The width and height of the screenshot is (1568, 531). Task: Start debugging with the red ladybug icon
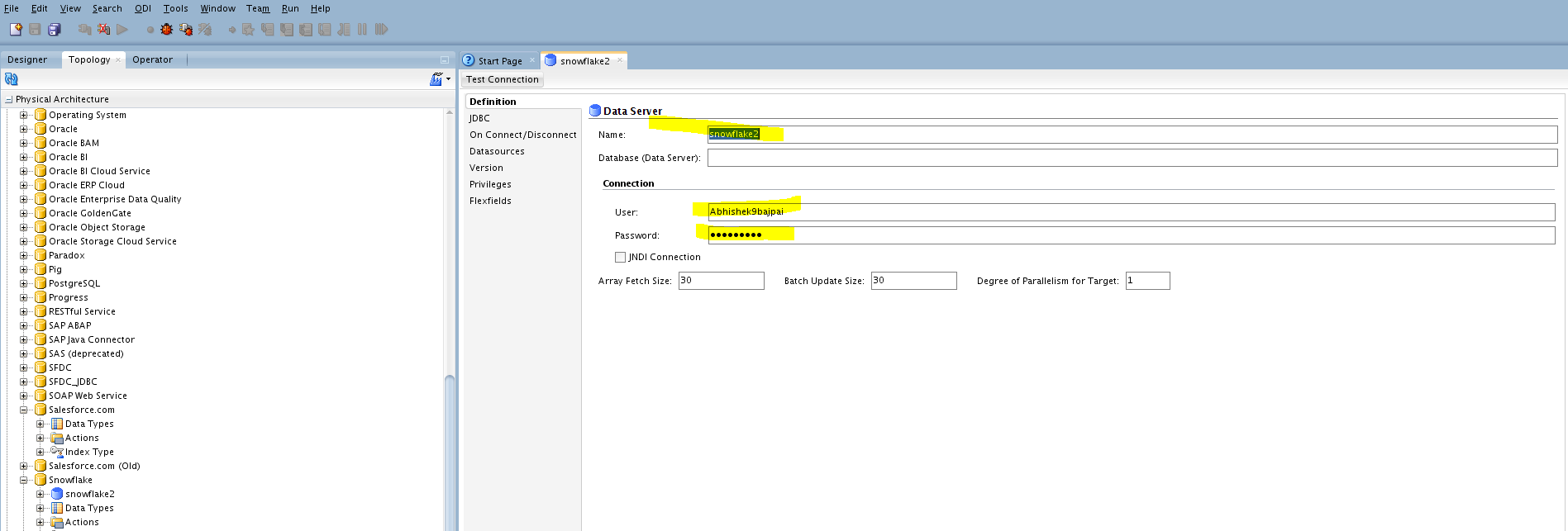[167, 30]
